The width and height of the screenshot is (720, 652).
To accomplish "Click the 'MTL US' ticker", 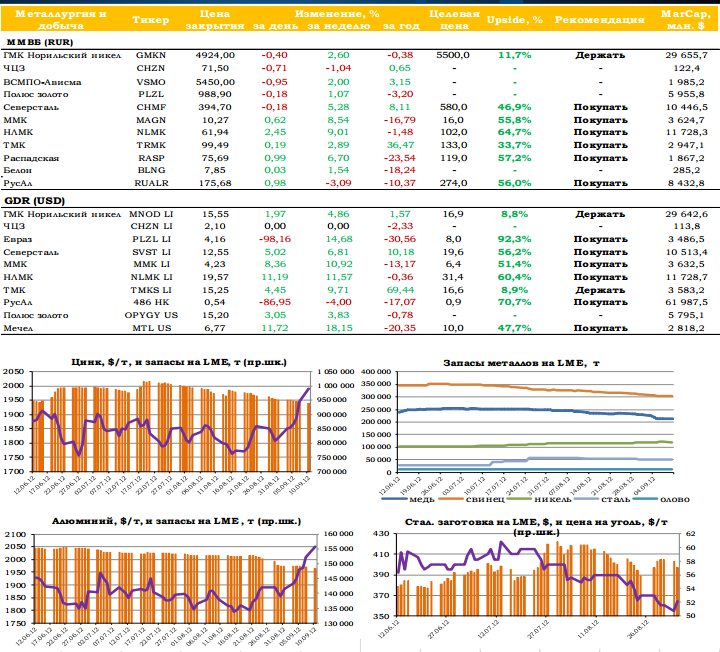I will point(152,328).
